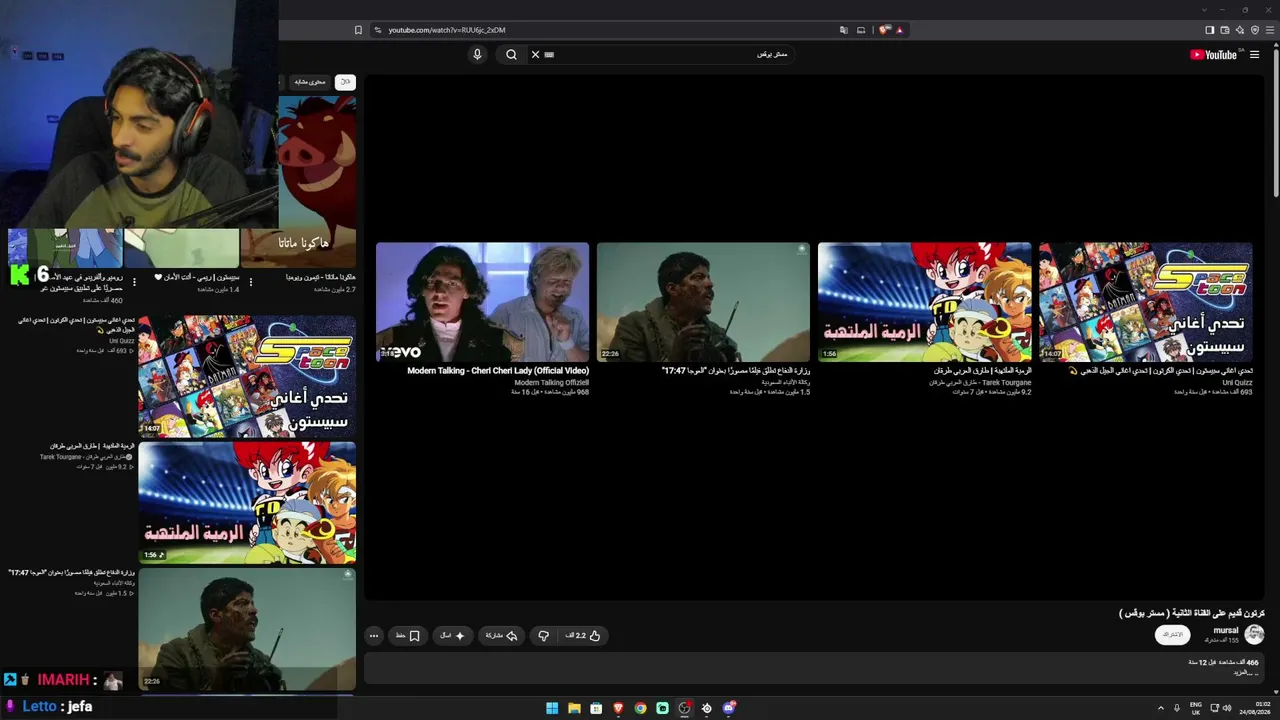Click the magnifier search button
The image size is (1280, 720).
[511, 54]
